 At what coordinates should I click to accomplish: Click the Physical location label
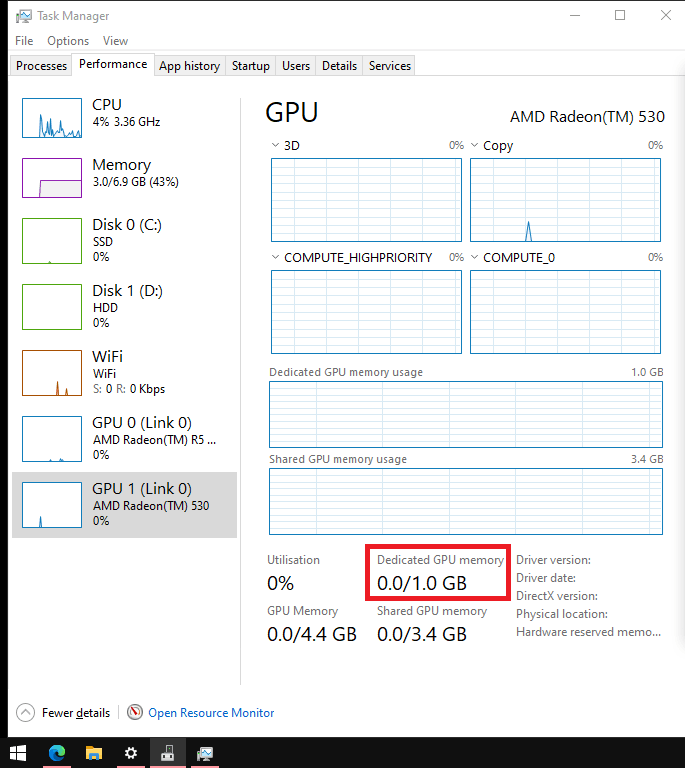click(562, 614)
